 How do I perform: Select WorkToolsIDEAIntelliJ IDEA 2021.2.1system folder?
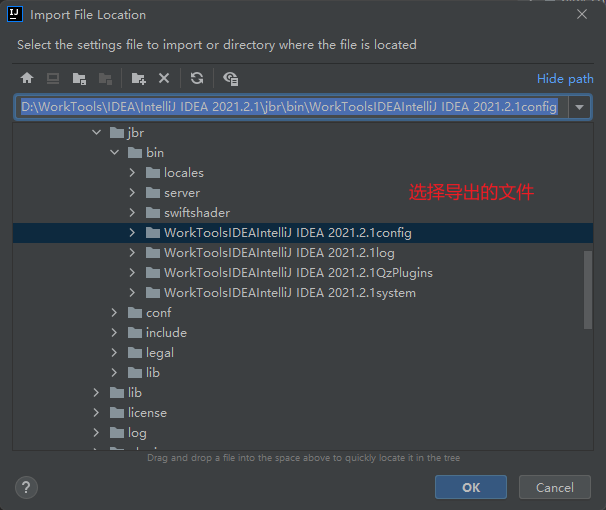pos(303,293)
